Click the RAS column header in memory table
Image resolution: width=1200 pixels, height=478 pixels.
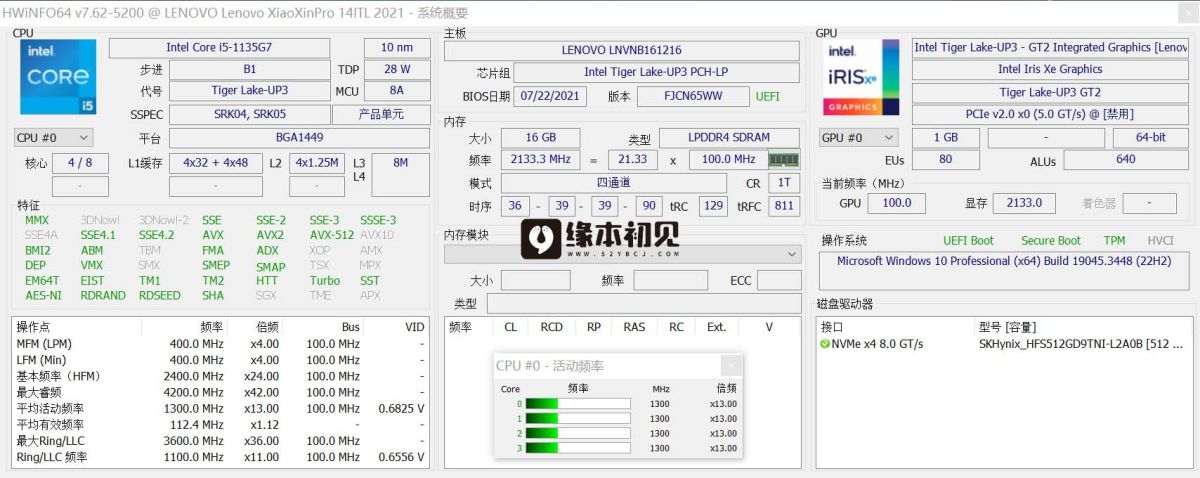point(634,327)
